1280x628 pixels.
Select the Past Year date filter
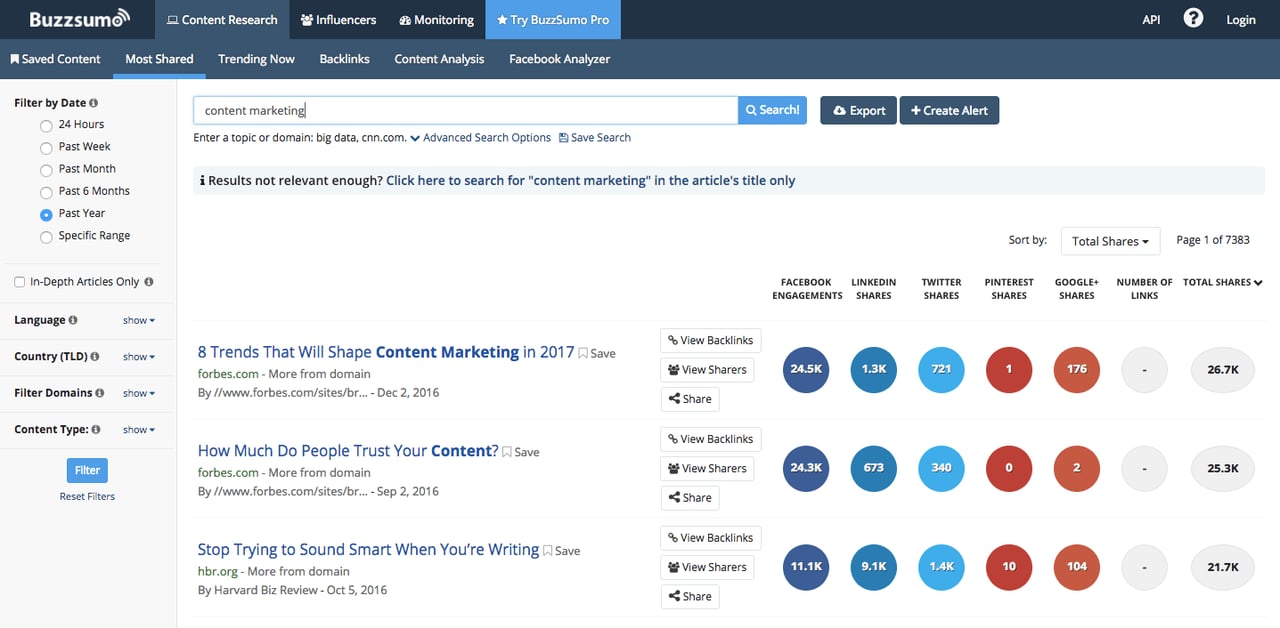(46, 215)
